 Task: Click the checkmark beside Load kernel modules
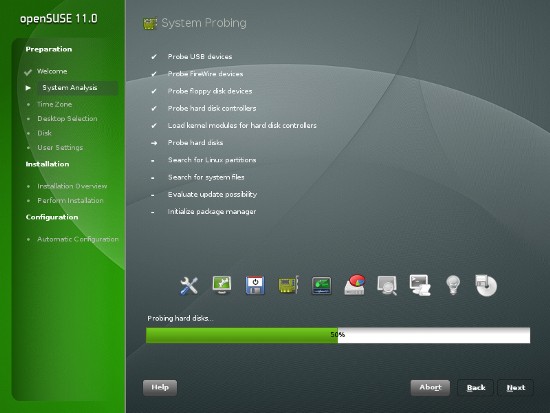click(x=154, y=125)
